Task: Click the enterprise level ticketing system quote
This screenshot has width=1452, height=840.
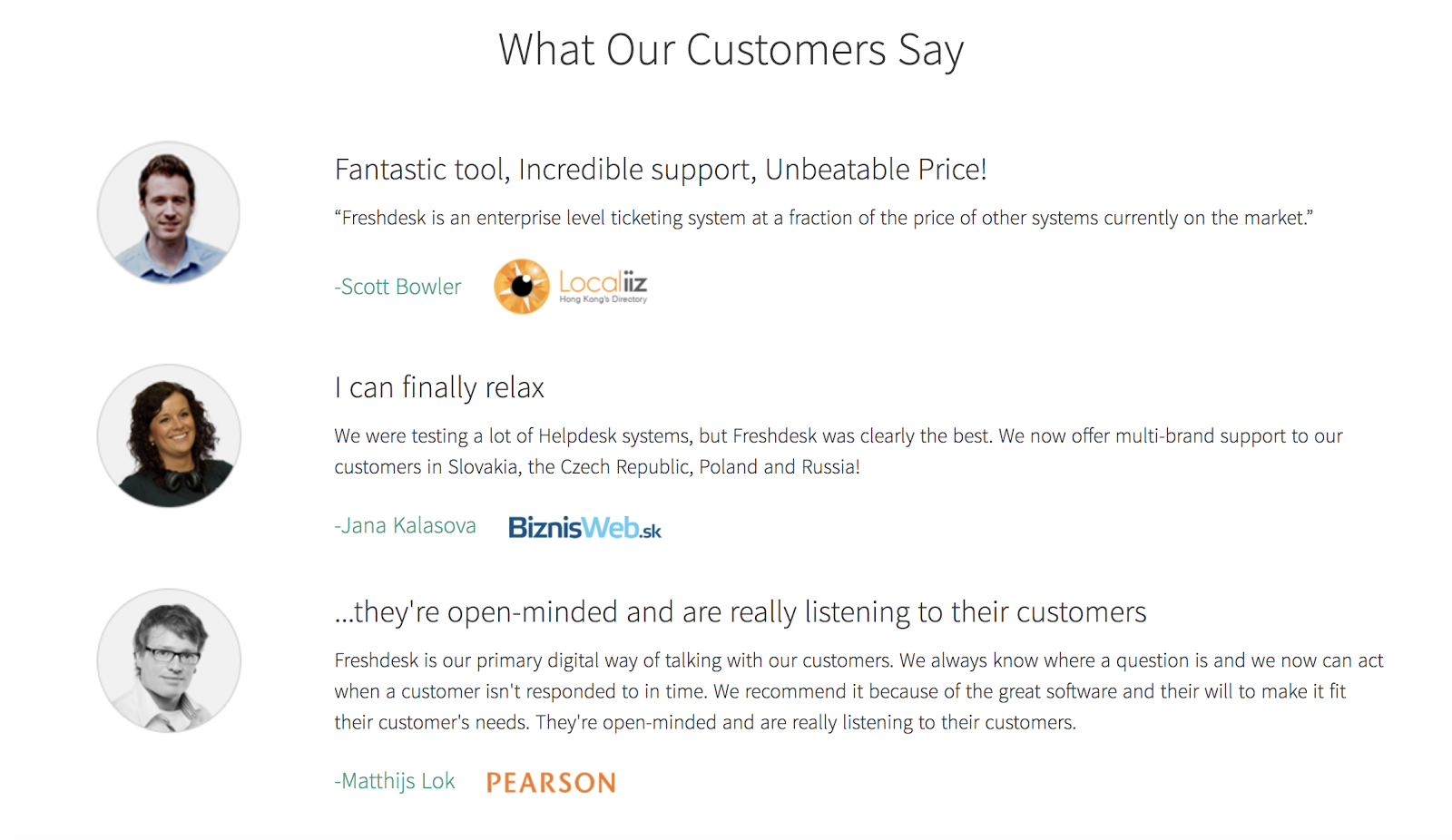Action: [x=824, y=218]
